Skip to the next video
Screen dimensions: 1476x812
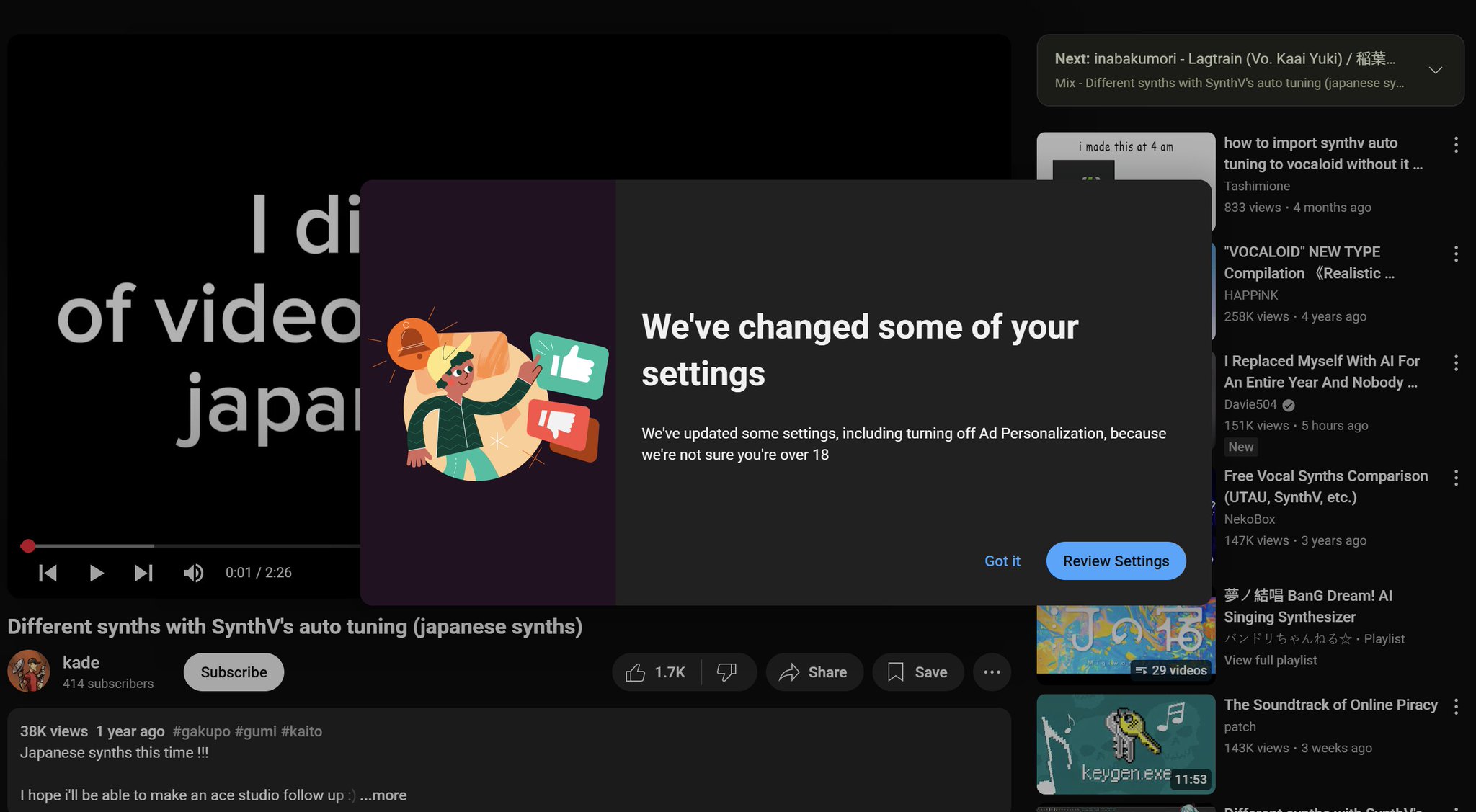tap(143, 573)
